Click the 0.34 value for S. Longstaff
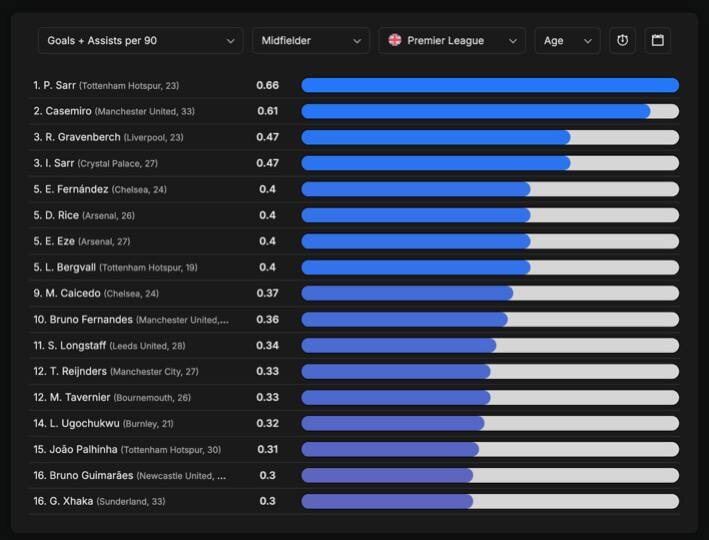Screen dimensions: 709x540 (267, 346)
